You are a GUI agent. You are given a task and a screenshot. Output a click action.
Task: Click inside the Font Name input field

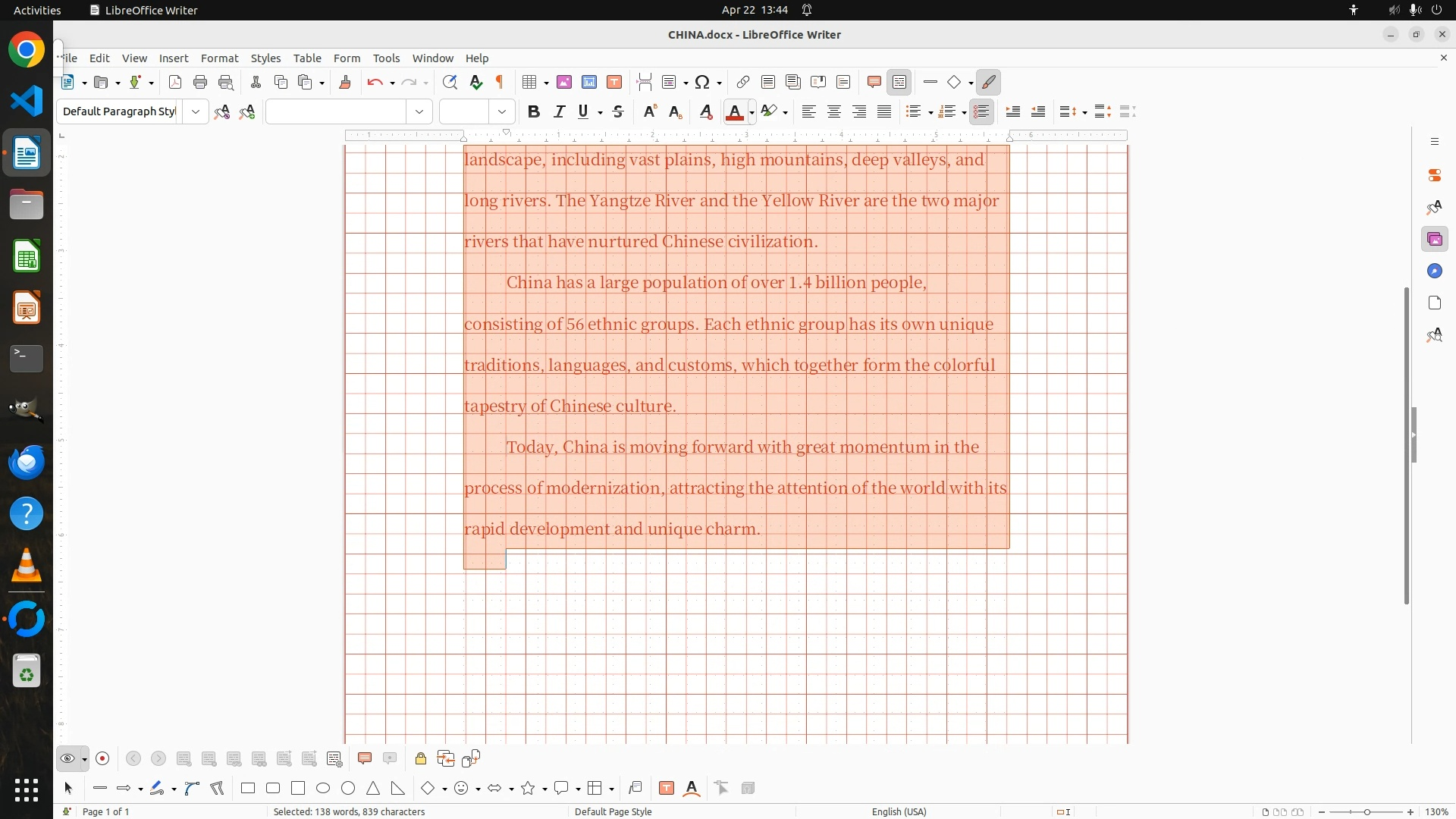pyautogui.click(x=336, y=111)
